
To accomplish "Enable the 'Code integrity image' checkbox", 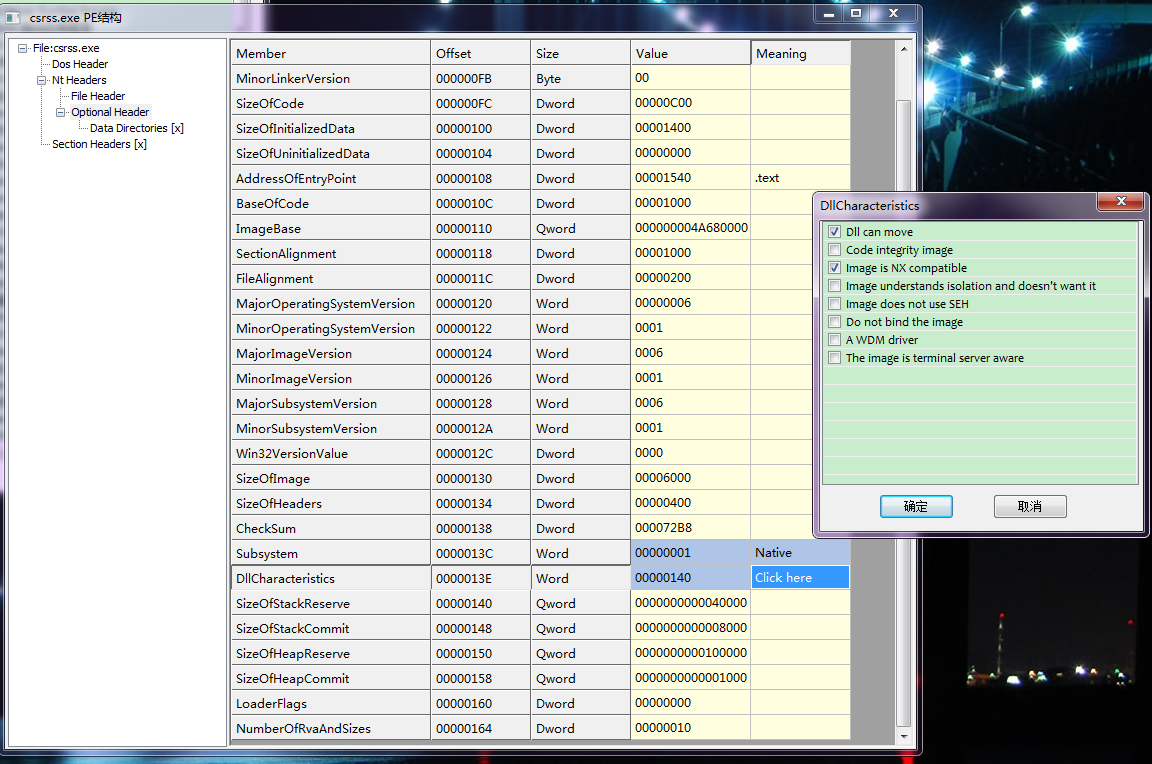I will coord(834,250).
